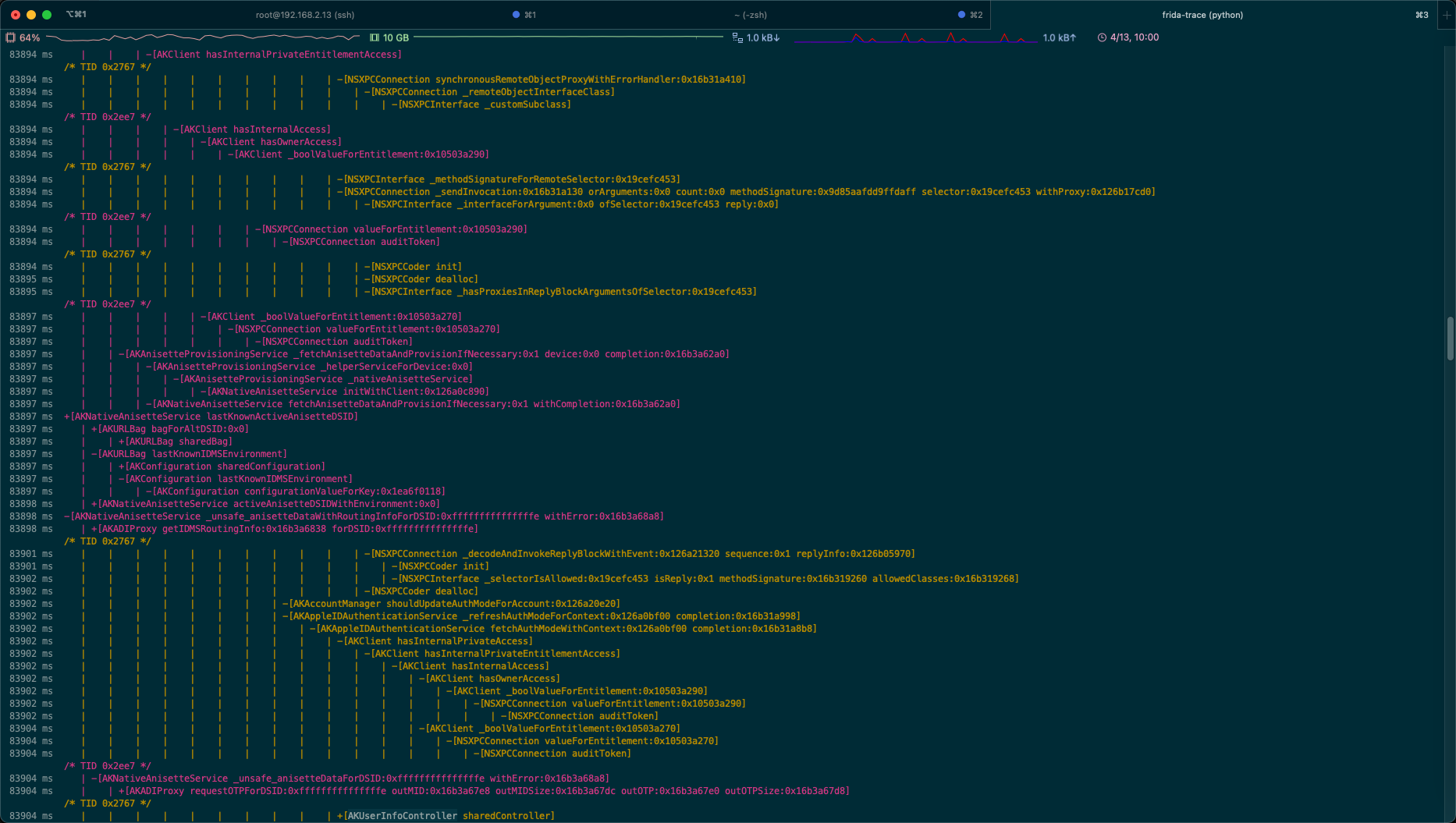The image size is (1456, 823).
Task: Click the _decodeAndInvokeReplyBlockWithEvent line
Action: point(640,554)
